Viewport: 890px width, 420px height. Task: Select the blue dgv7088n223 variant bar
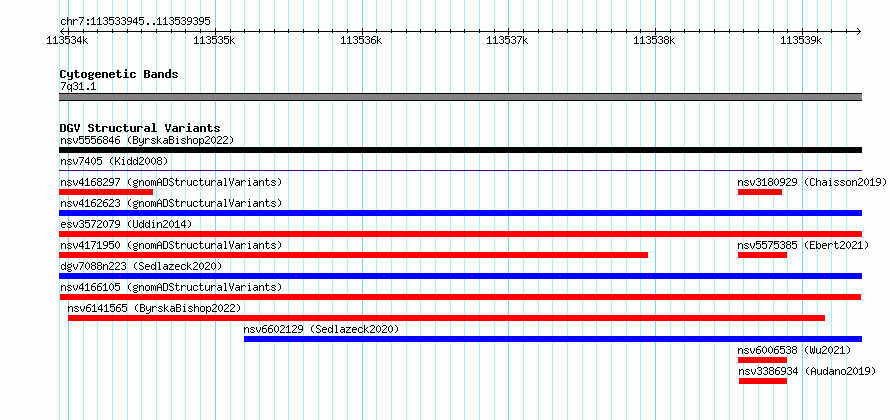[x=460, y=276]
